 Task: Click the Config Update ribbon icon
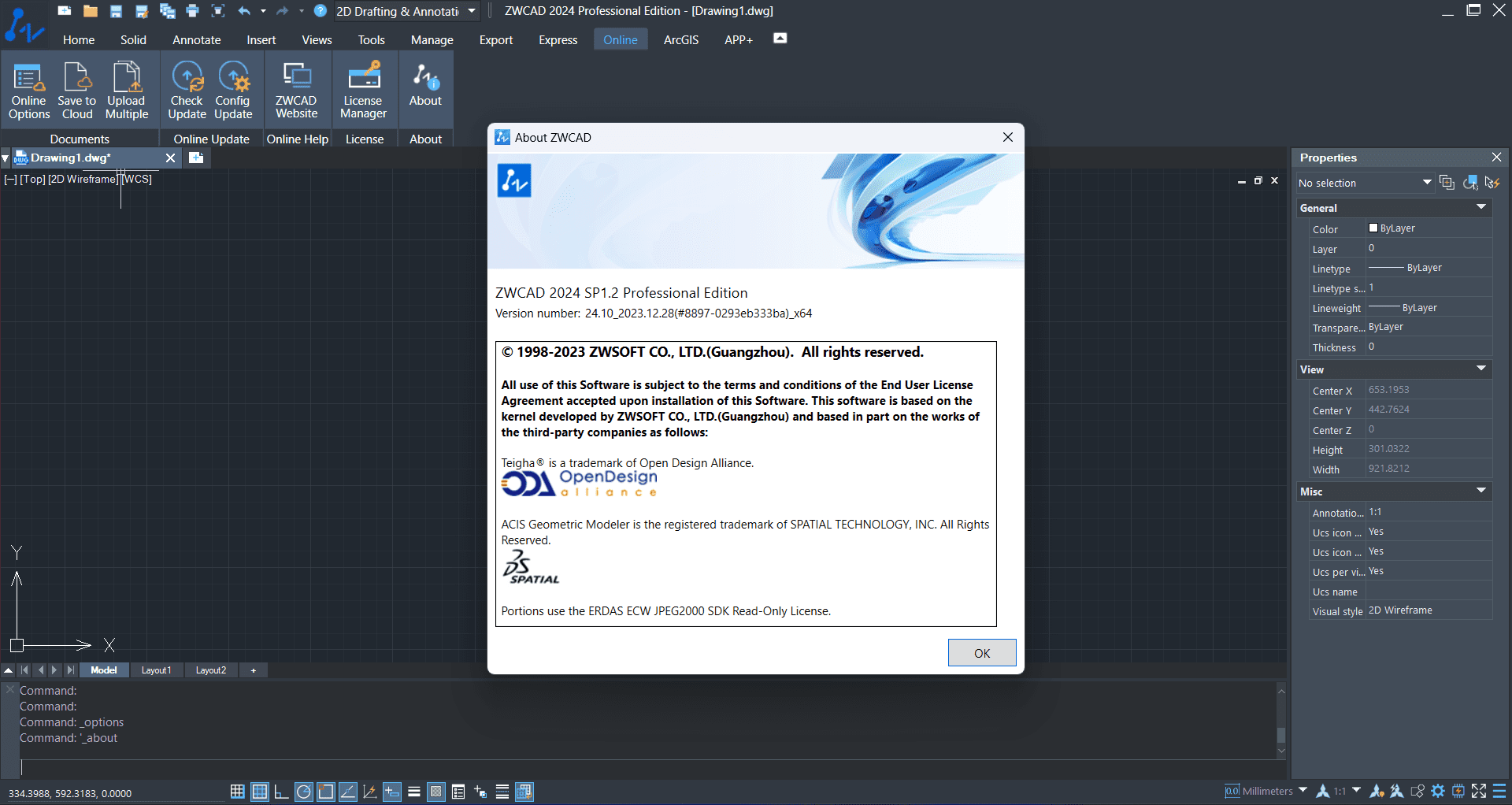(233, 91)
